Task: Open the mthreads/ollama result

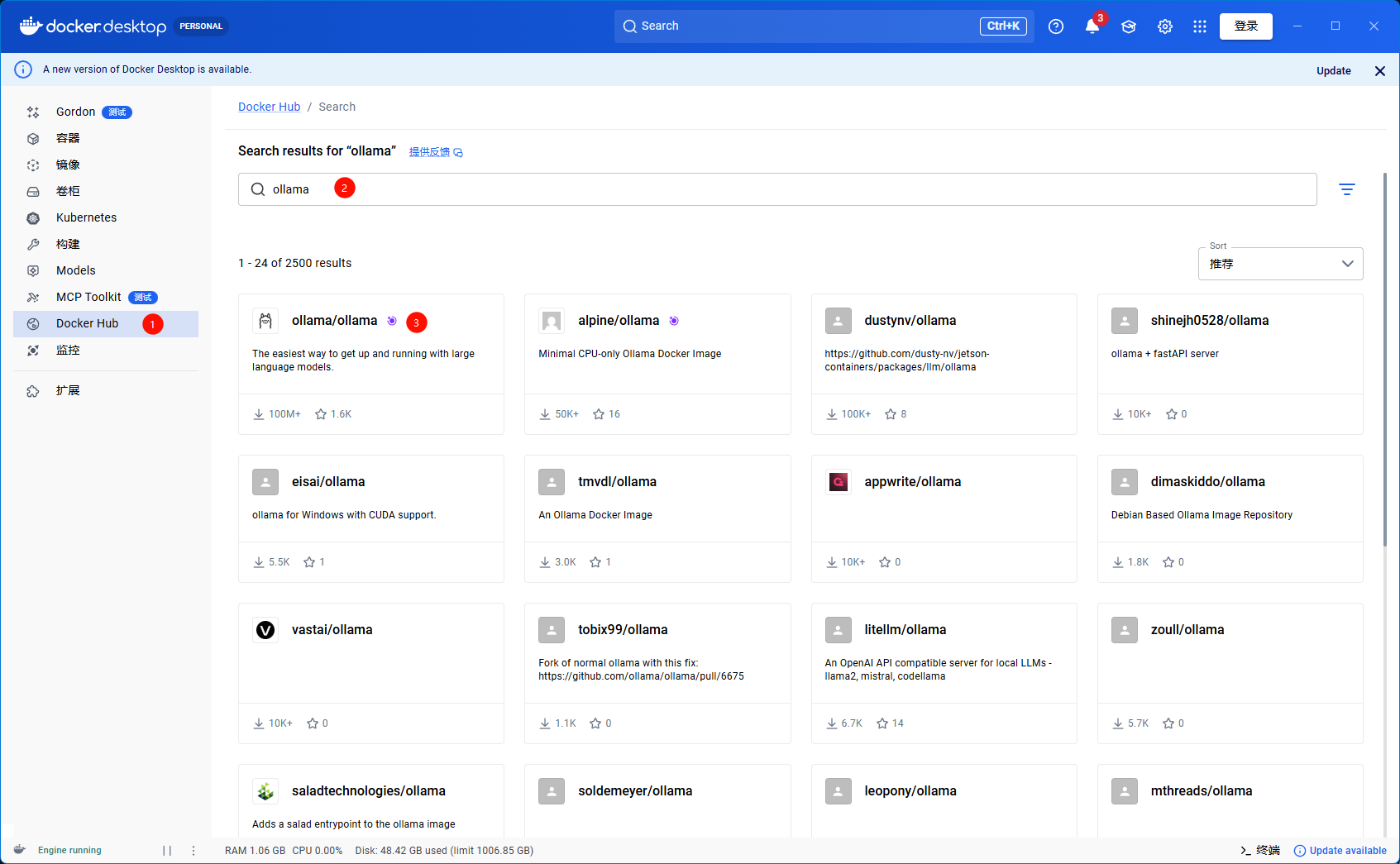Action: 1230,800
